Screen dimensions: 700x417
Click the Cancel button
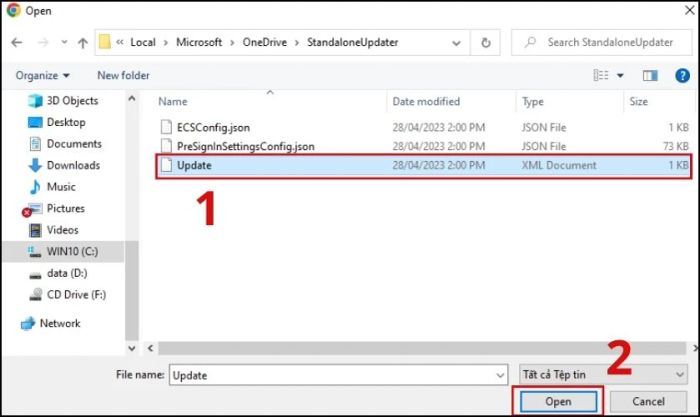[648, 401]
